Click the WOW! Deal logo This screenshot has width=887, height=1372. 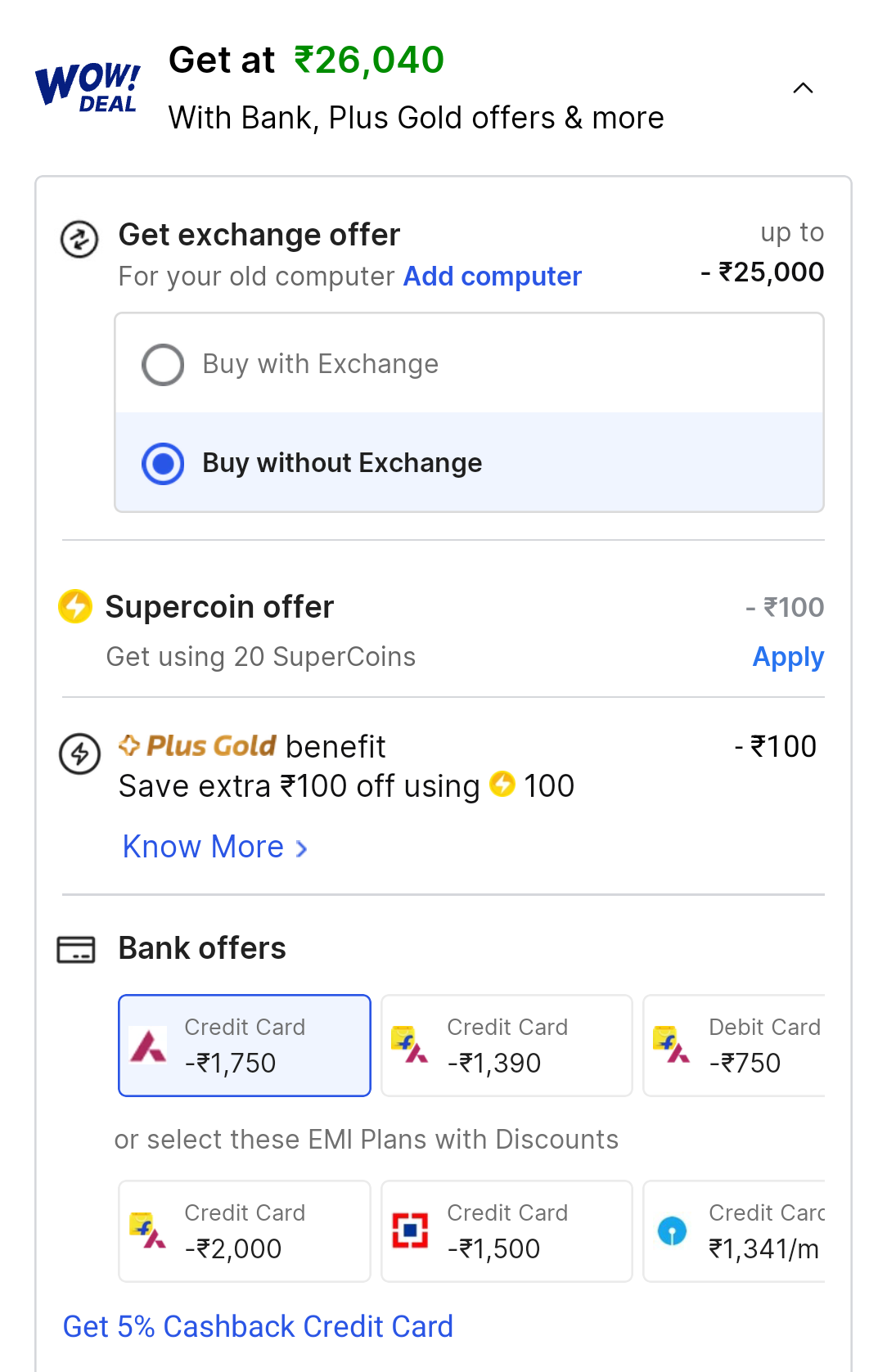click(88, 88)
